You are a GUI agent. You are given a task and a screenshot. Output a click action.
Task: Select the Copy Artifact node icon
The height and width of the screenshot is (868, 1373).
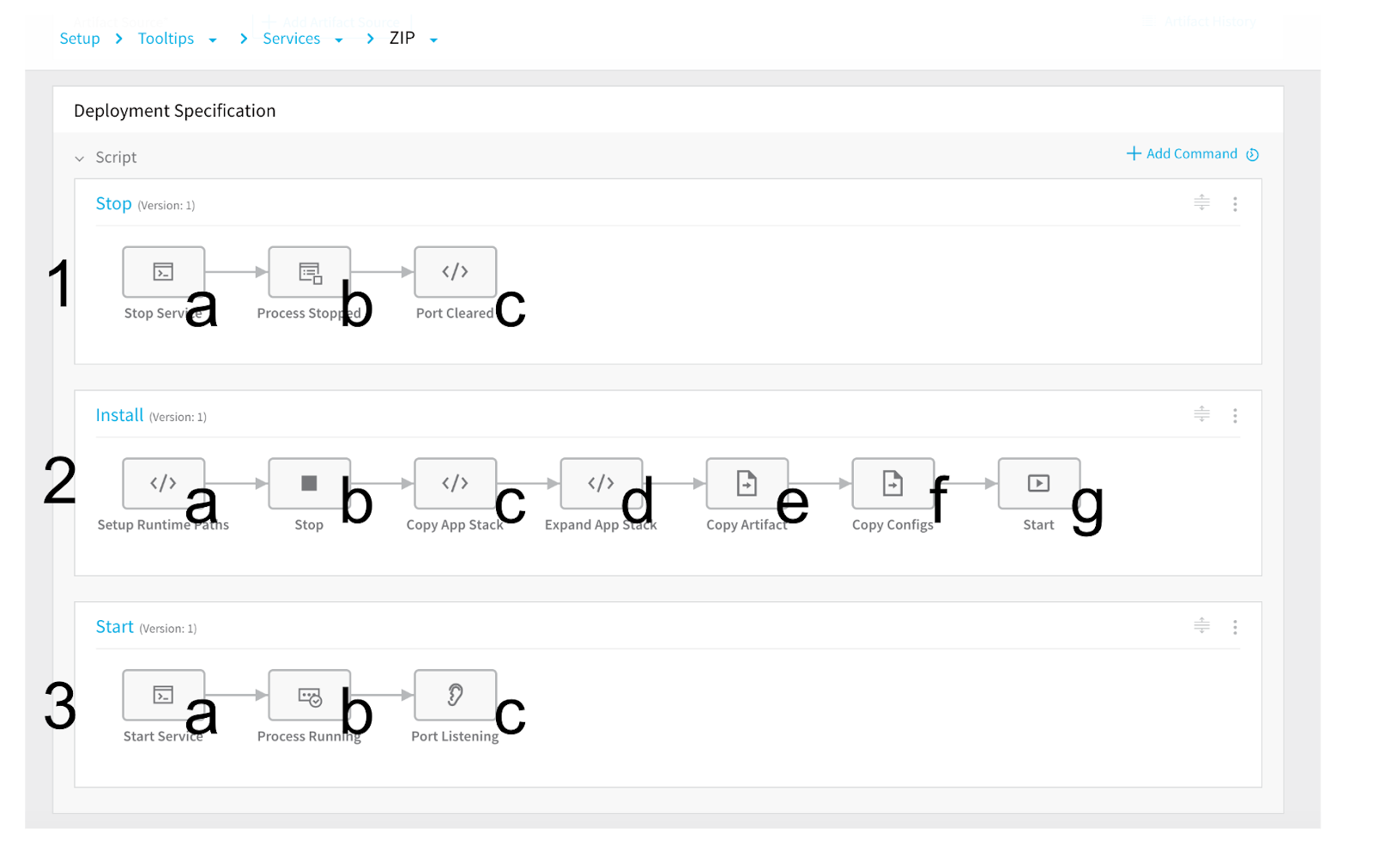pyautogui.click(x=747, y=484)
